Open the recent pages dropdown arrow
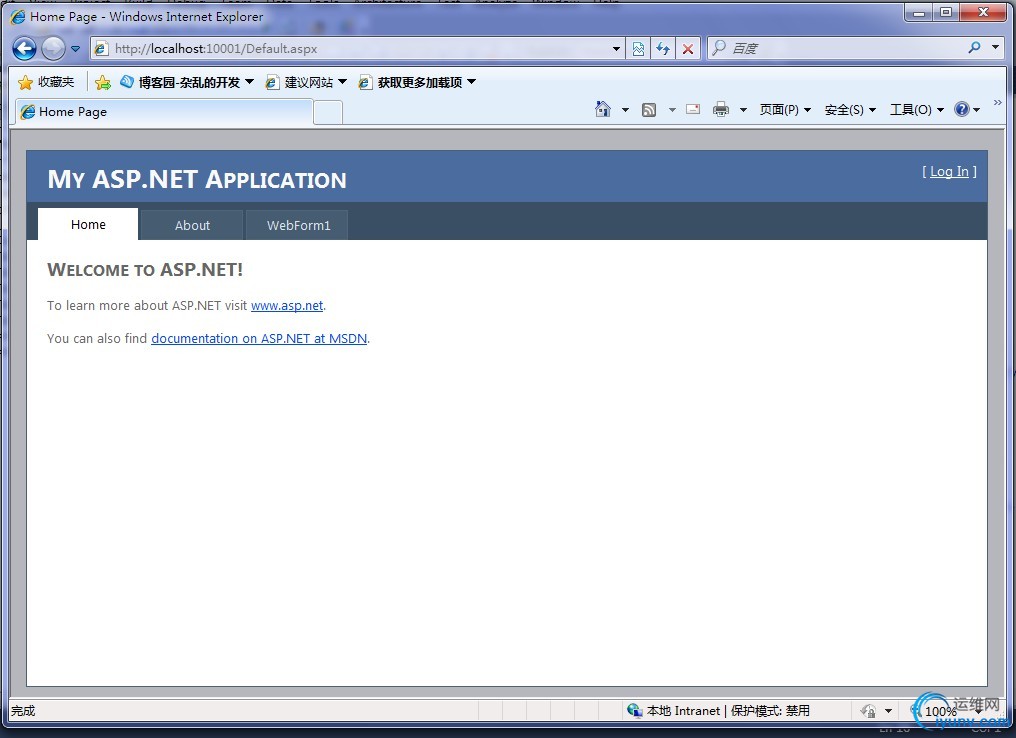 75,49
